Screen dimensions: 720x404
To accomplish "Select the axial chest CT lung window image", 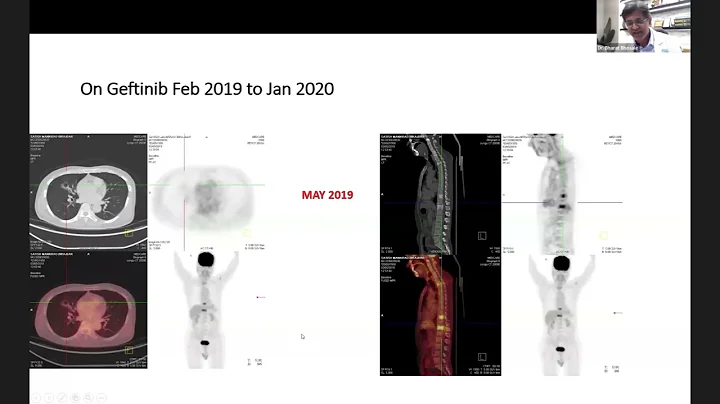I will point(88,192).
